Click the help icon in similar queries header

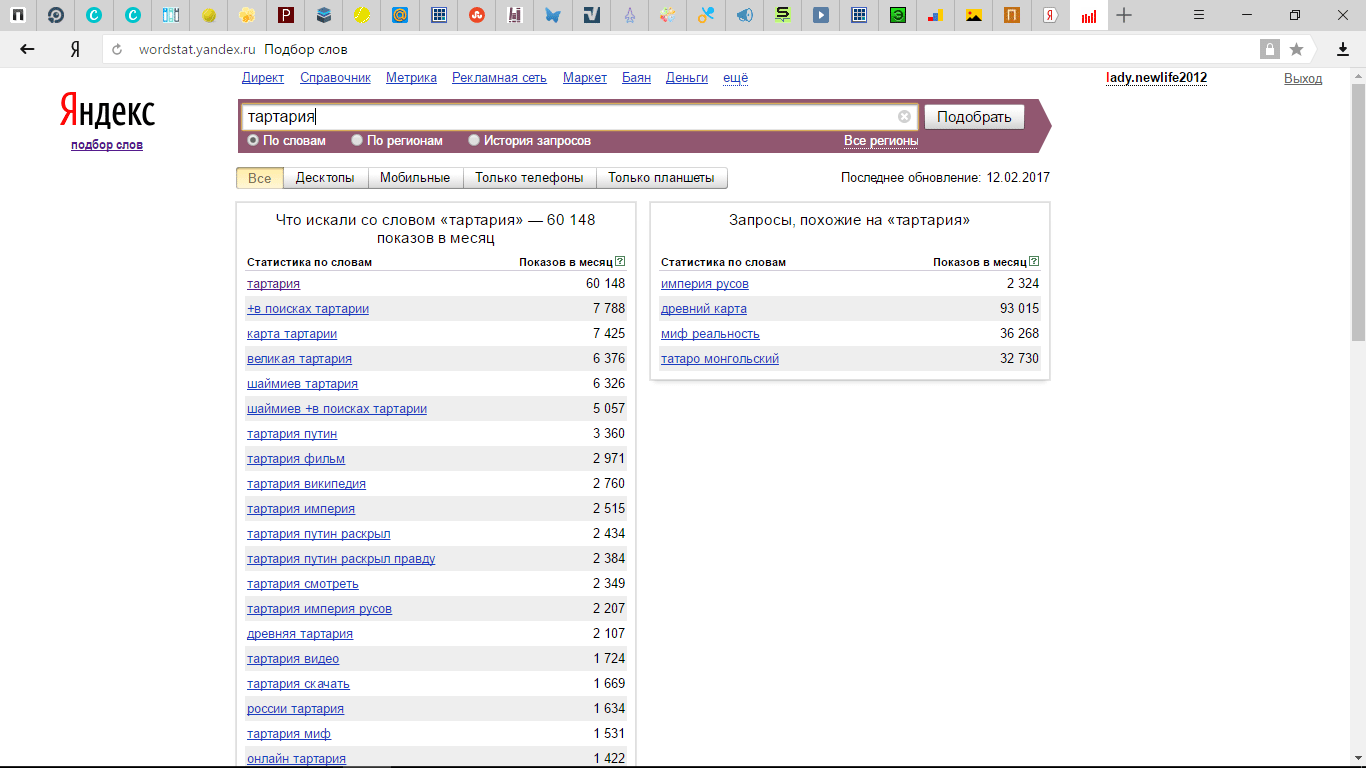1034,262
